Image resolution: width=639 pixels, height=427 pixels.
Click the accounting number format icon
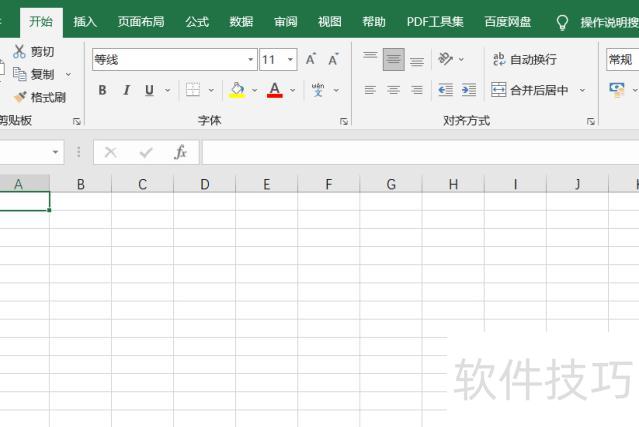pos(617,90)
